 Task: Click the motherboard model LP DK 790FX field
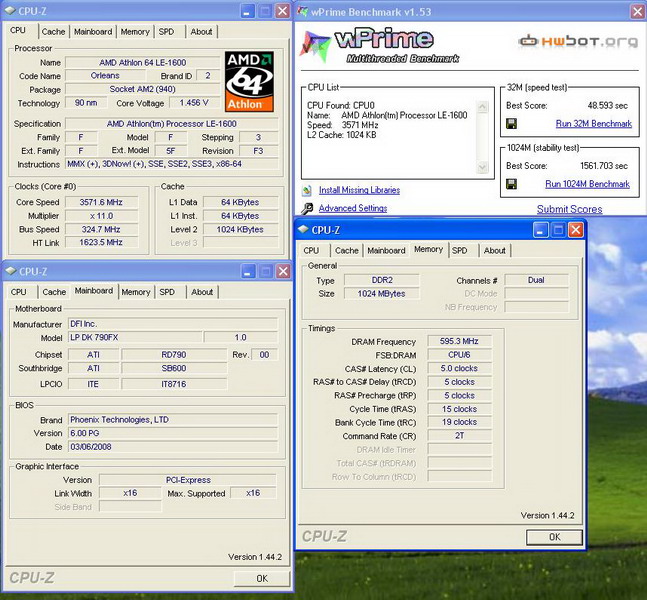(135, 338)
